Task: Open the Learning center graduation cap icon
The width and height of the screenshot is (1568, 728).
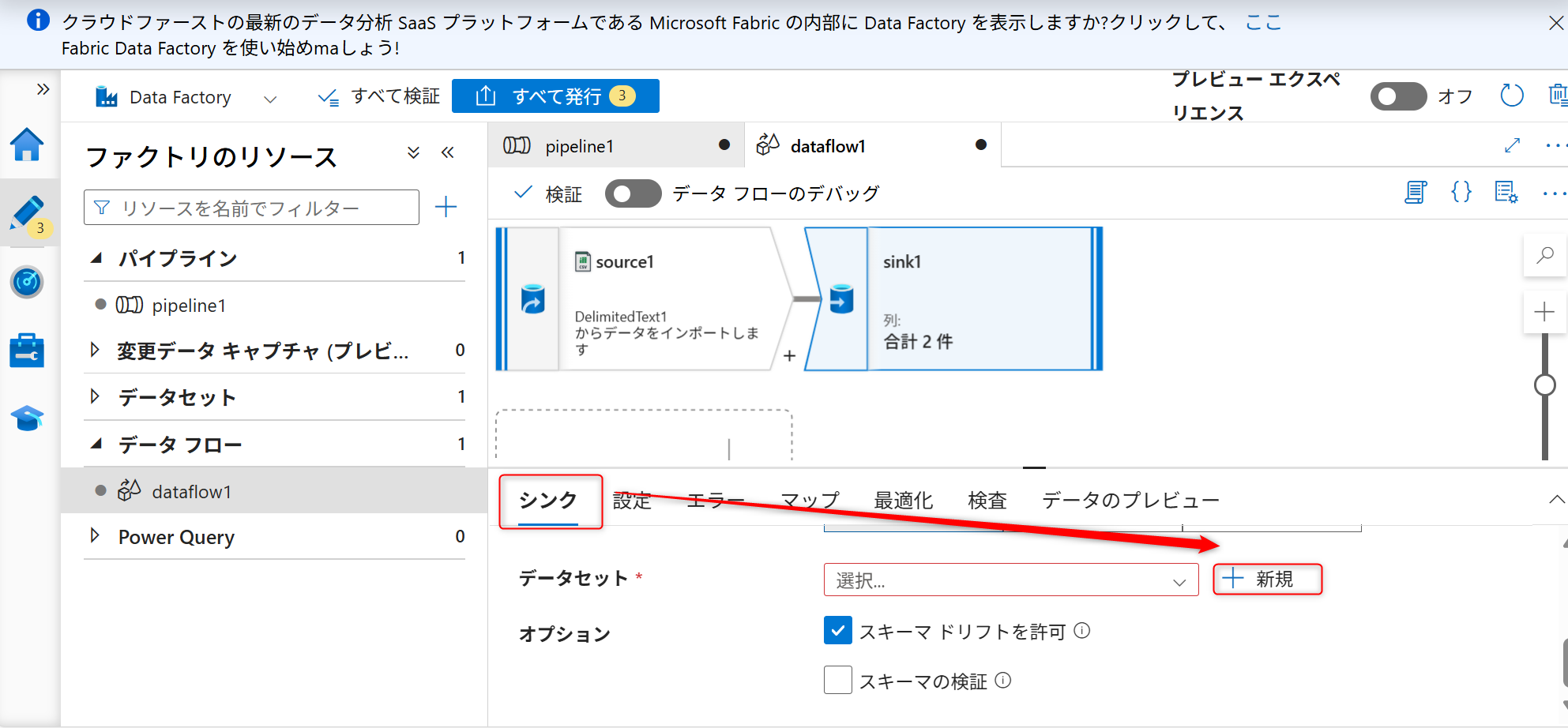Action: pos(27,418)
